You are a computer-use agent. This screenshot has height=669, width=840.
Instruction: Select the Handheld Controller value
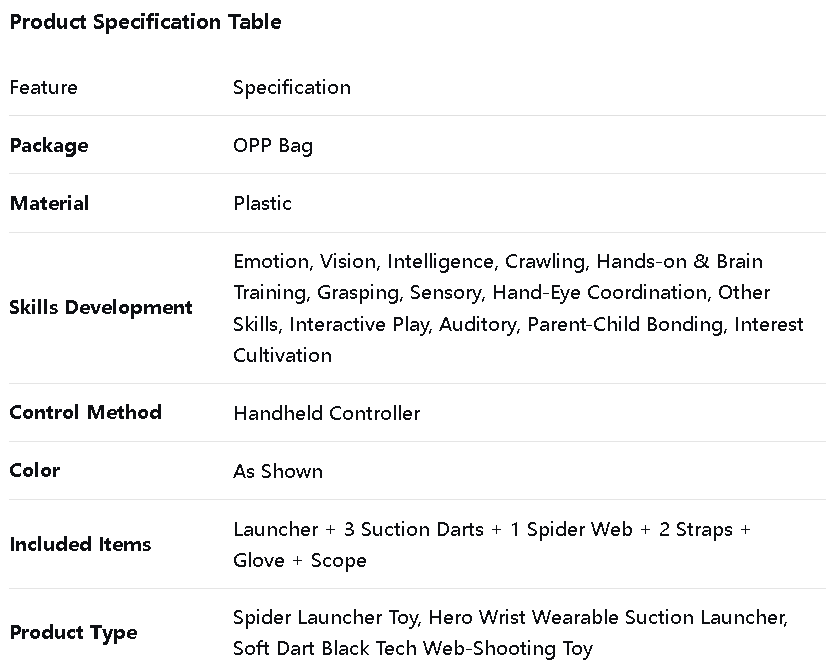(327, 413)
